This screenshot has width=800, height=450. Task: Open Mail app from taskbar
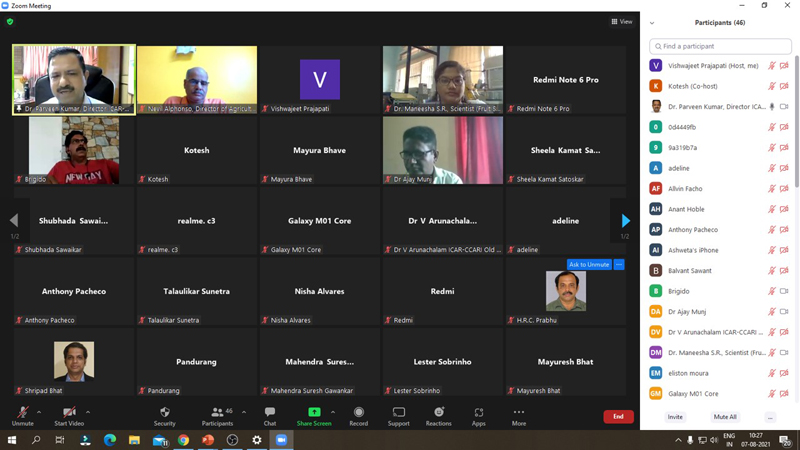(x=159, y=440)
